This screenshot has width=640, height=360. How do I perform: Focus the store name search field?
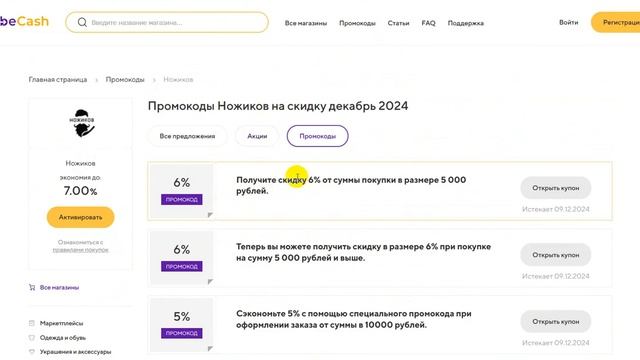pos(167,22)
